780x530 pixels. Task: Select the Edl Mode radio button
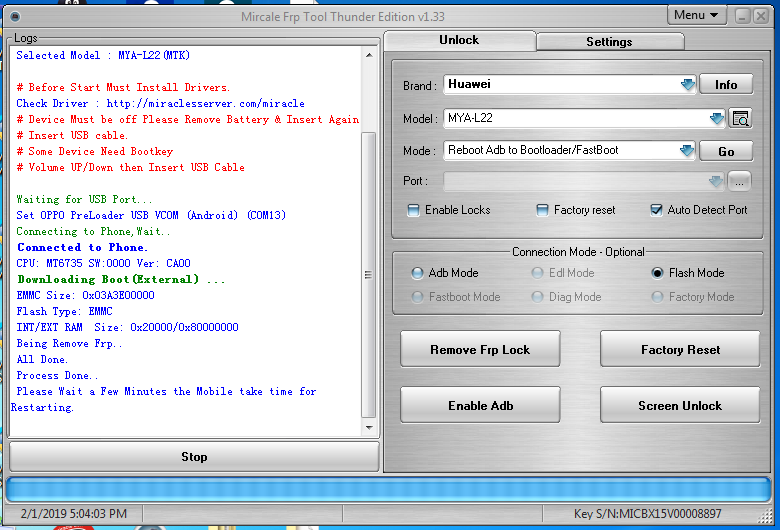[537, 273]
